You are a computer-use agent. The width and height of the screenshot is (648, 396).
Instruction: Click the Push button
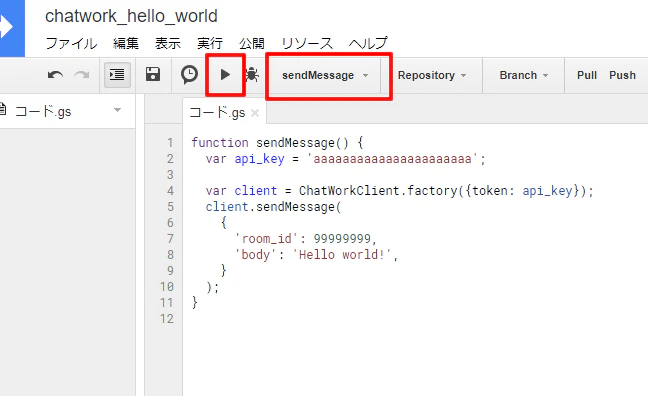[x=622, y=75]
